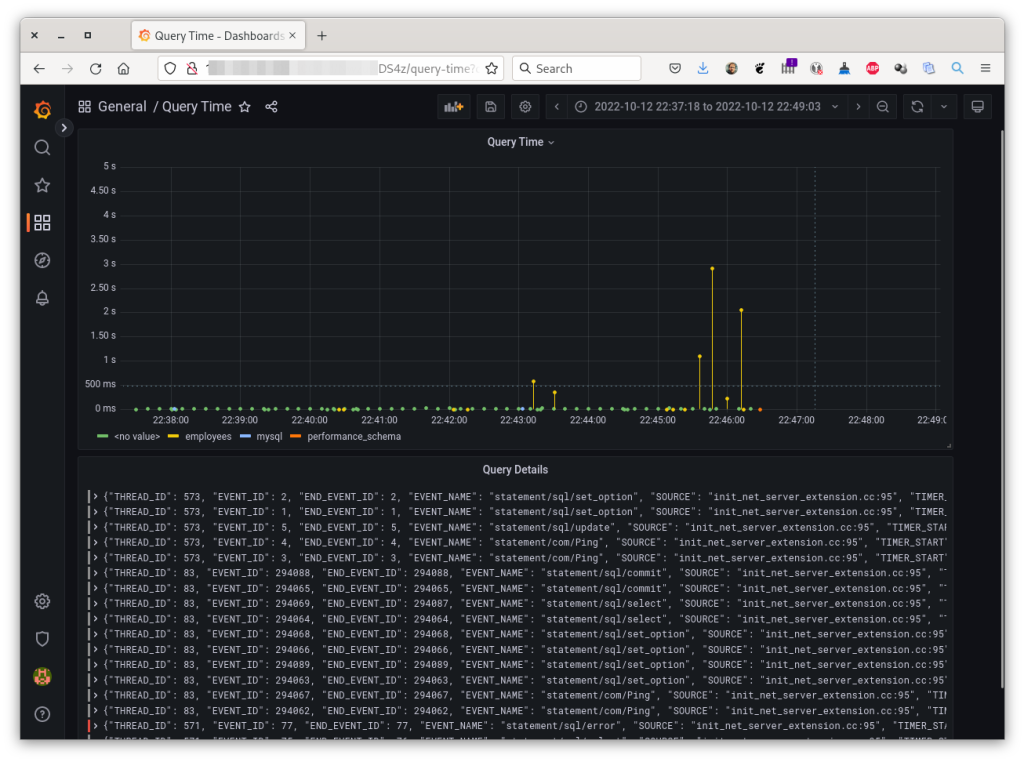Open the refresh interval dropdown
1024x762 pixels.
(941, 106)
